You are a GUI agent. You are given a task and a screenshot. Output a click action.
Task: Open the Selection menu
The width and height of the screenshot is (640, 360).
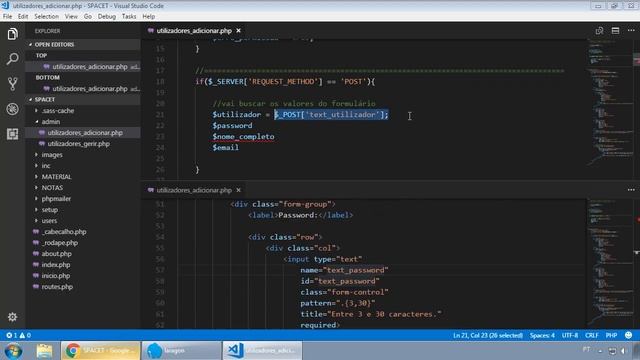click(47, 16)
